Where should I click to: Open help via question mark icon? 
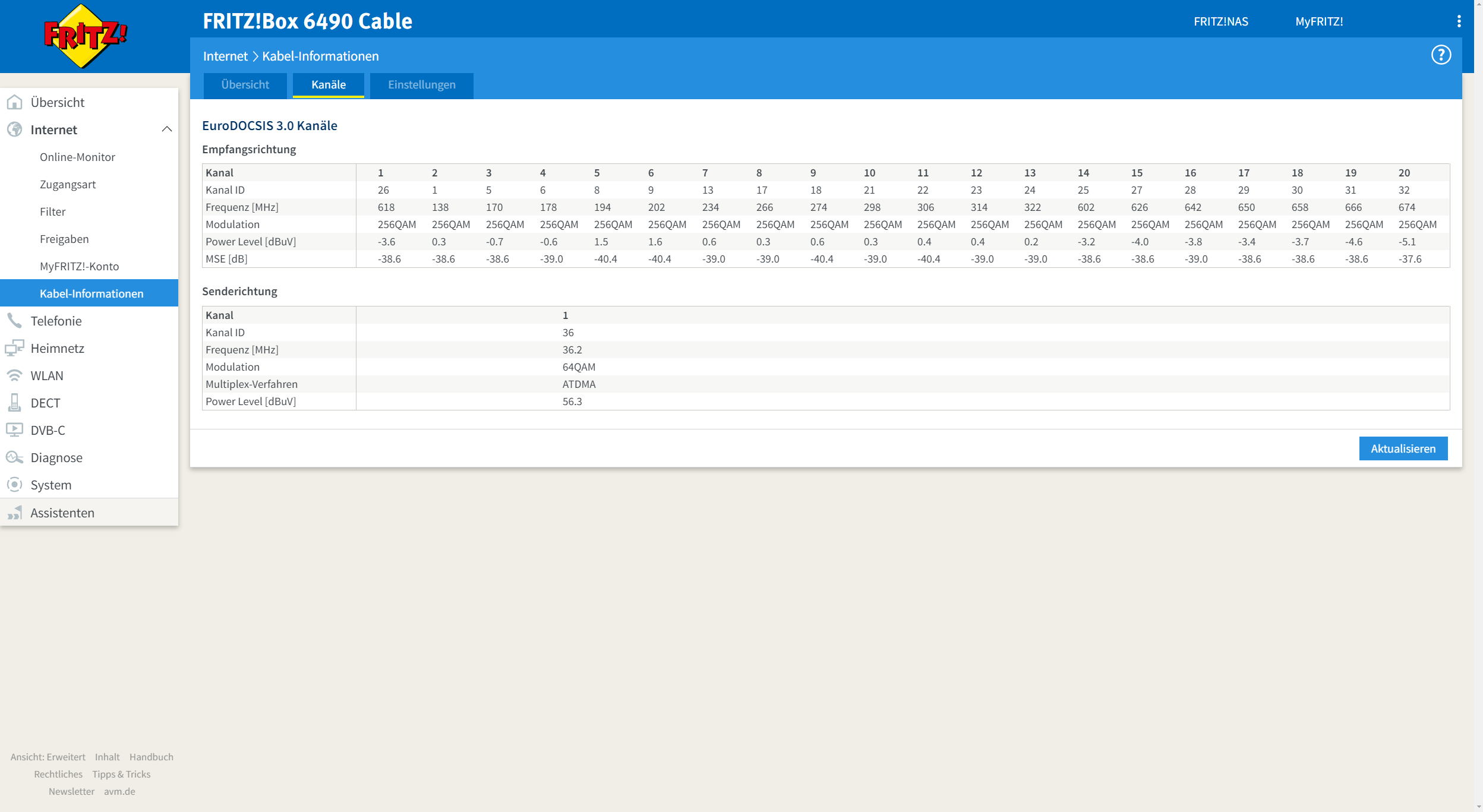(1441, 55)
